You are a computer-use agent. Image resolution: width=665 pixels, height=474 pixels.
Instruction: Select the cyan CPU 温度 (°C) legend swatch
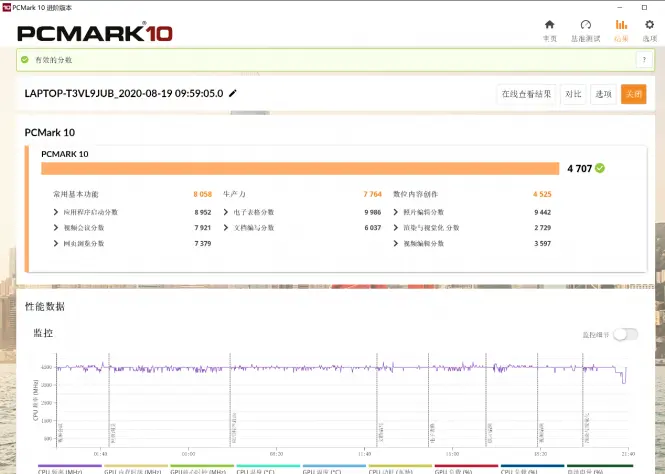pyautogui.click(x=268, y=466)
